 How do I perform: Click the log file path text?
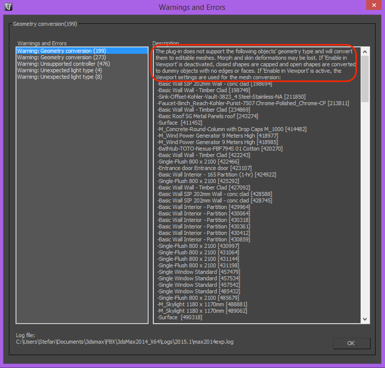pyautogui.click(x=125, y=342)
